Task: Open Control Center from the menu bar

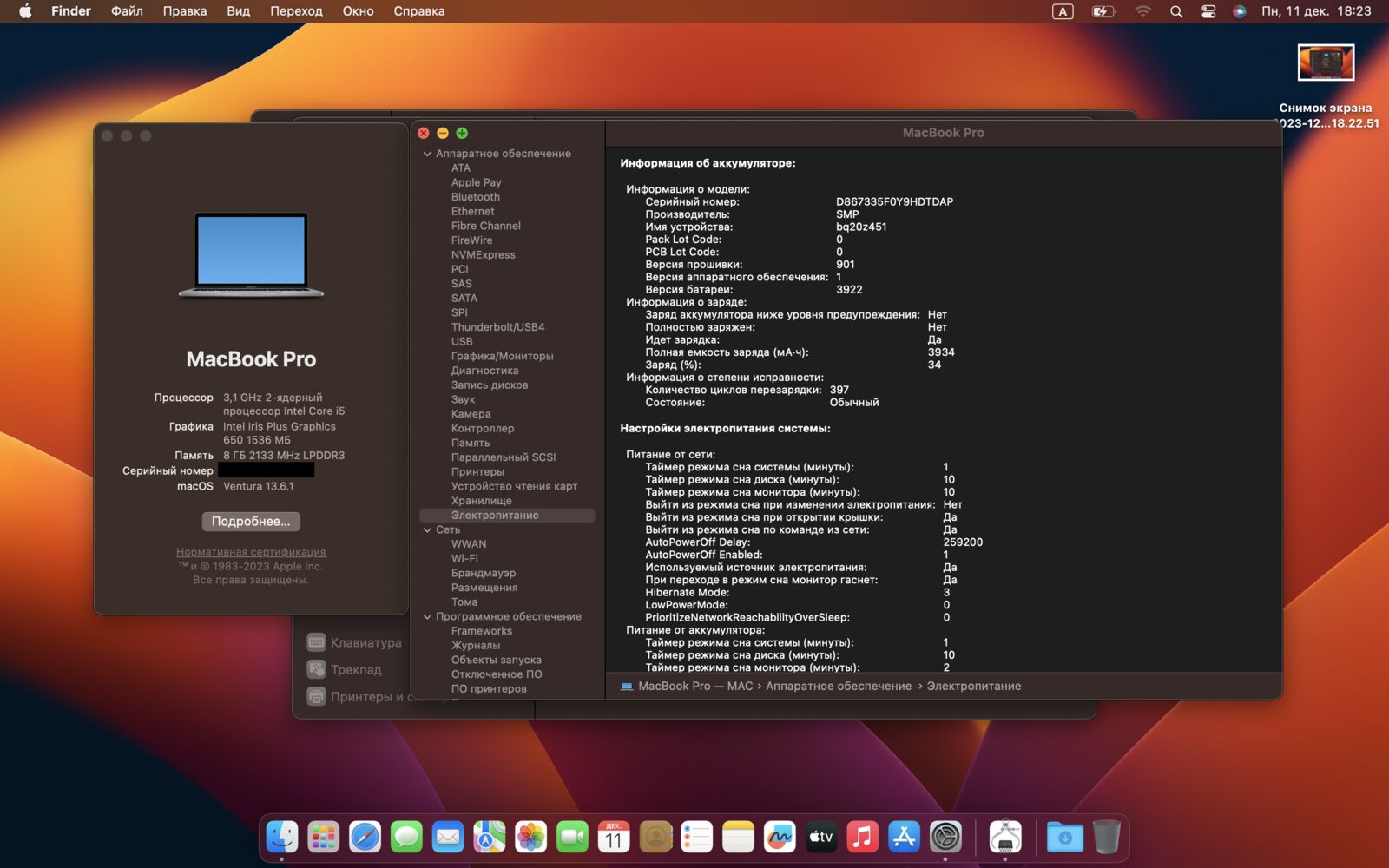Action: (x=1208, y=11)
